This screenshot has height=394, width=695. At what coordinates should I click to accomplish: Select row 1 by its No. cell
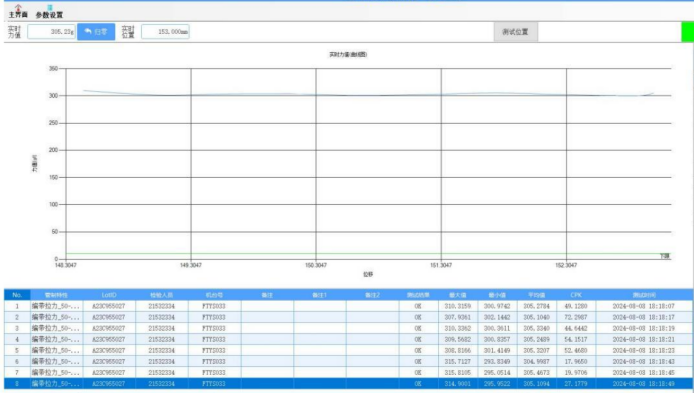pos(17,306)
